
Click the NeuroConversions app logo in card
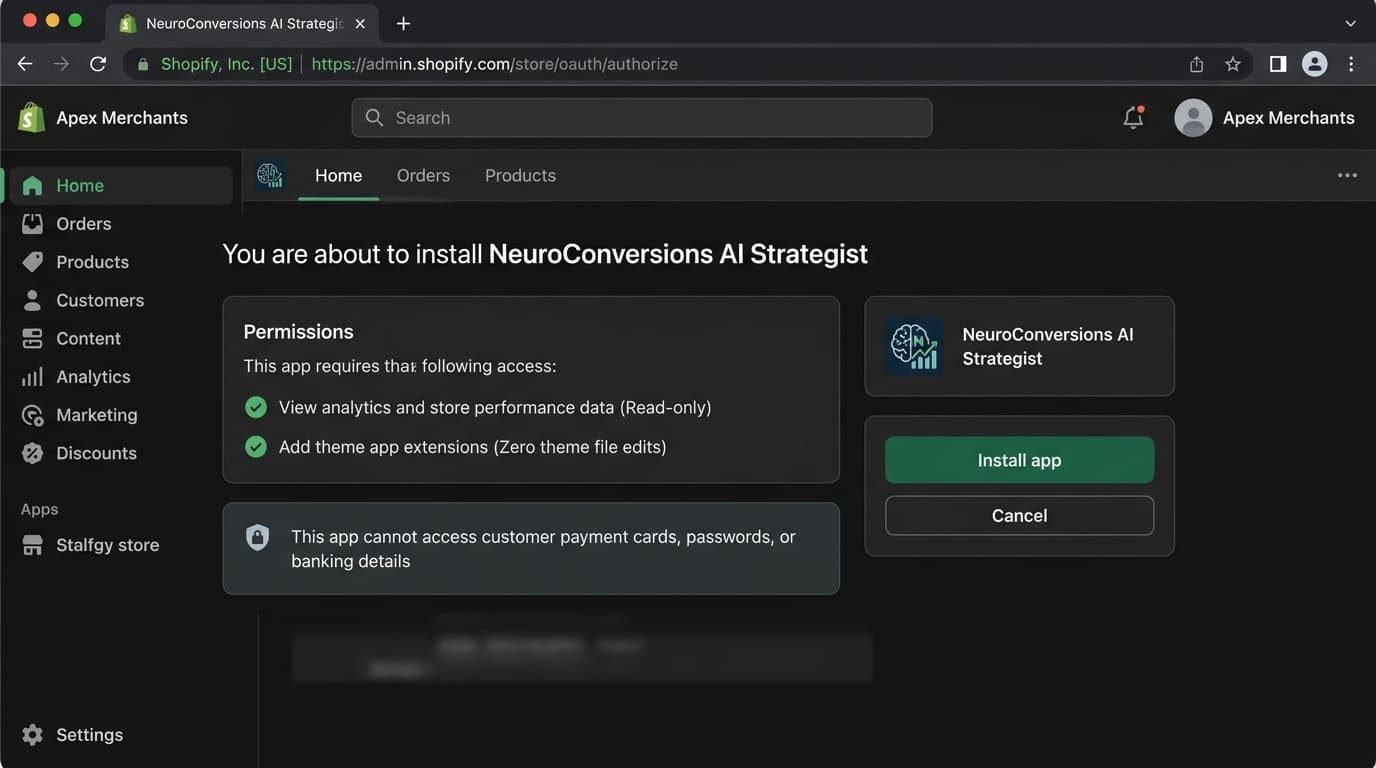pyautogui.click(x=914, y=346)
